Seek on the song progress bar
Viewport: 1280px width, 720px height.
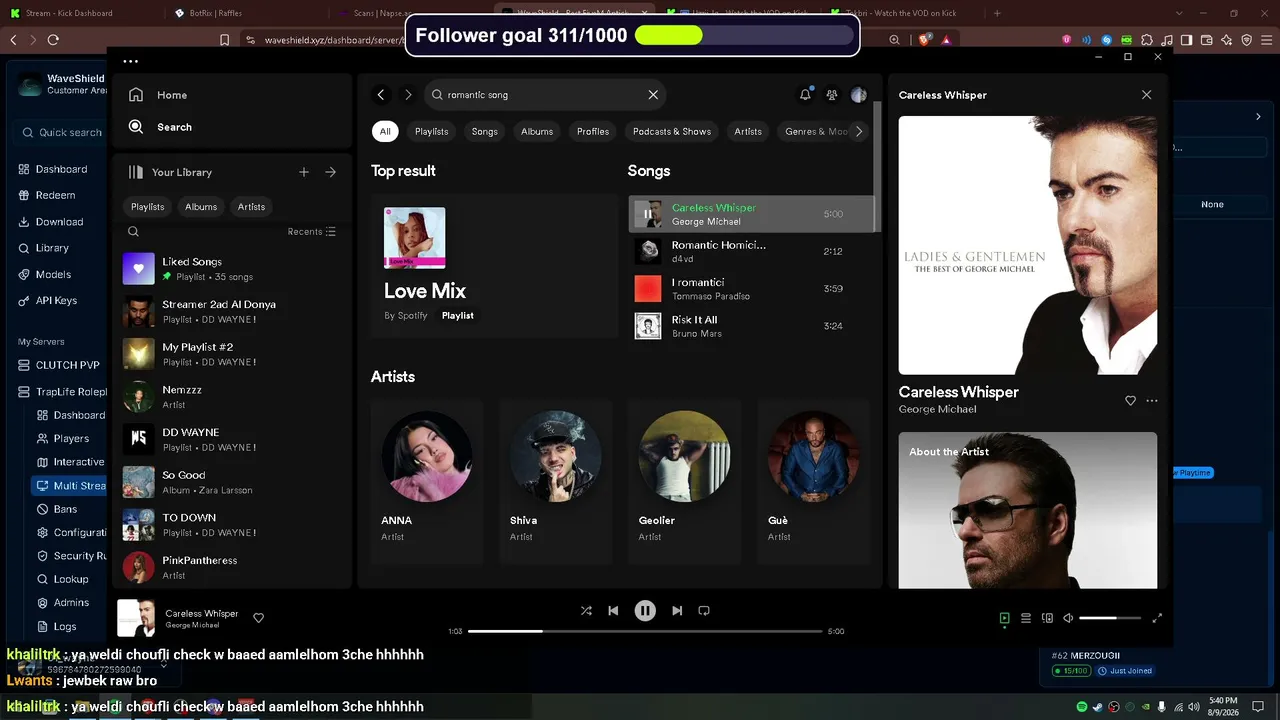645,631
